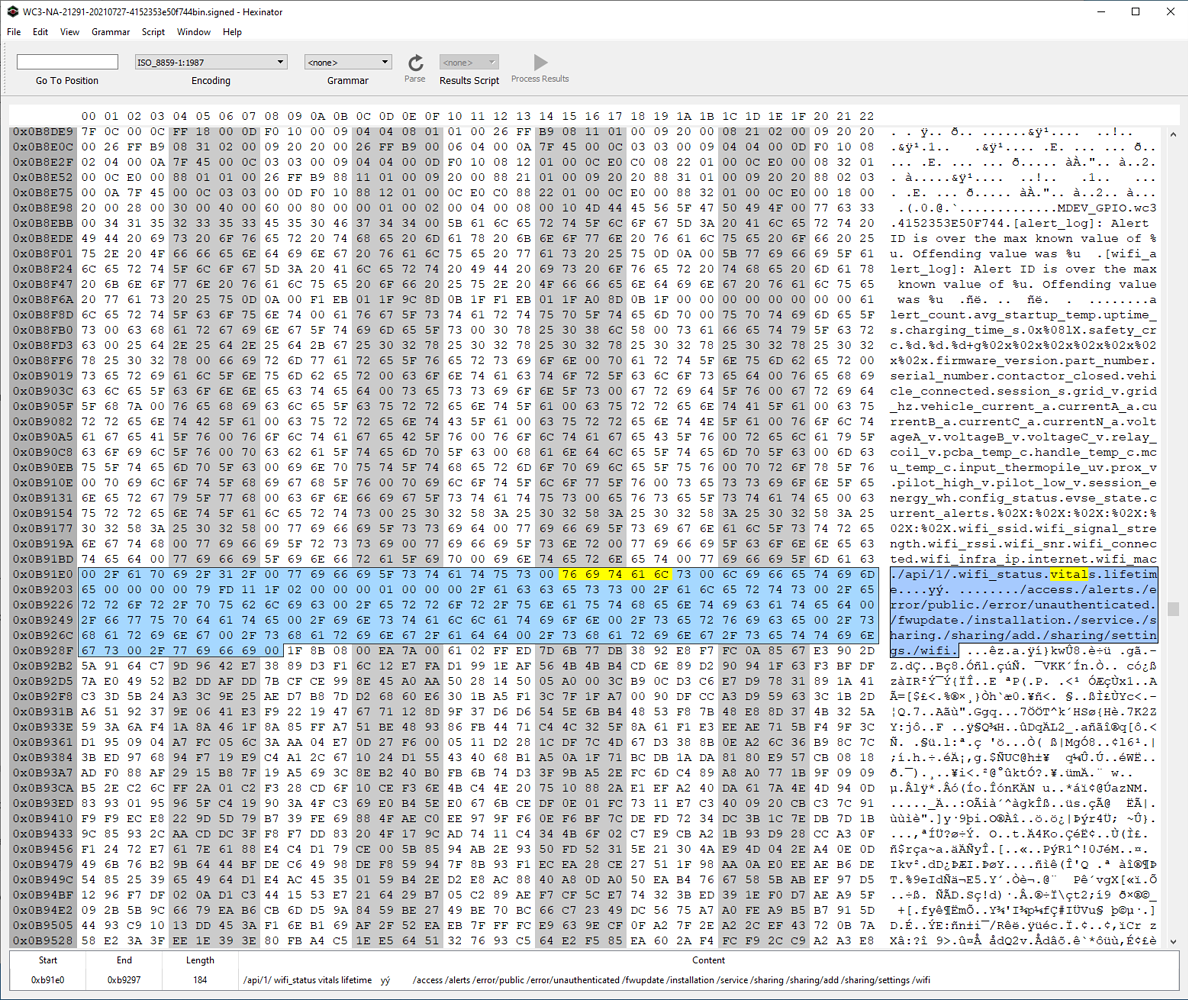
Task: Open the Script menu
Action: click(153, 32)
